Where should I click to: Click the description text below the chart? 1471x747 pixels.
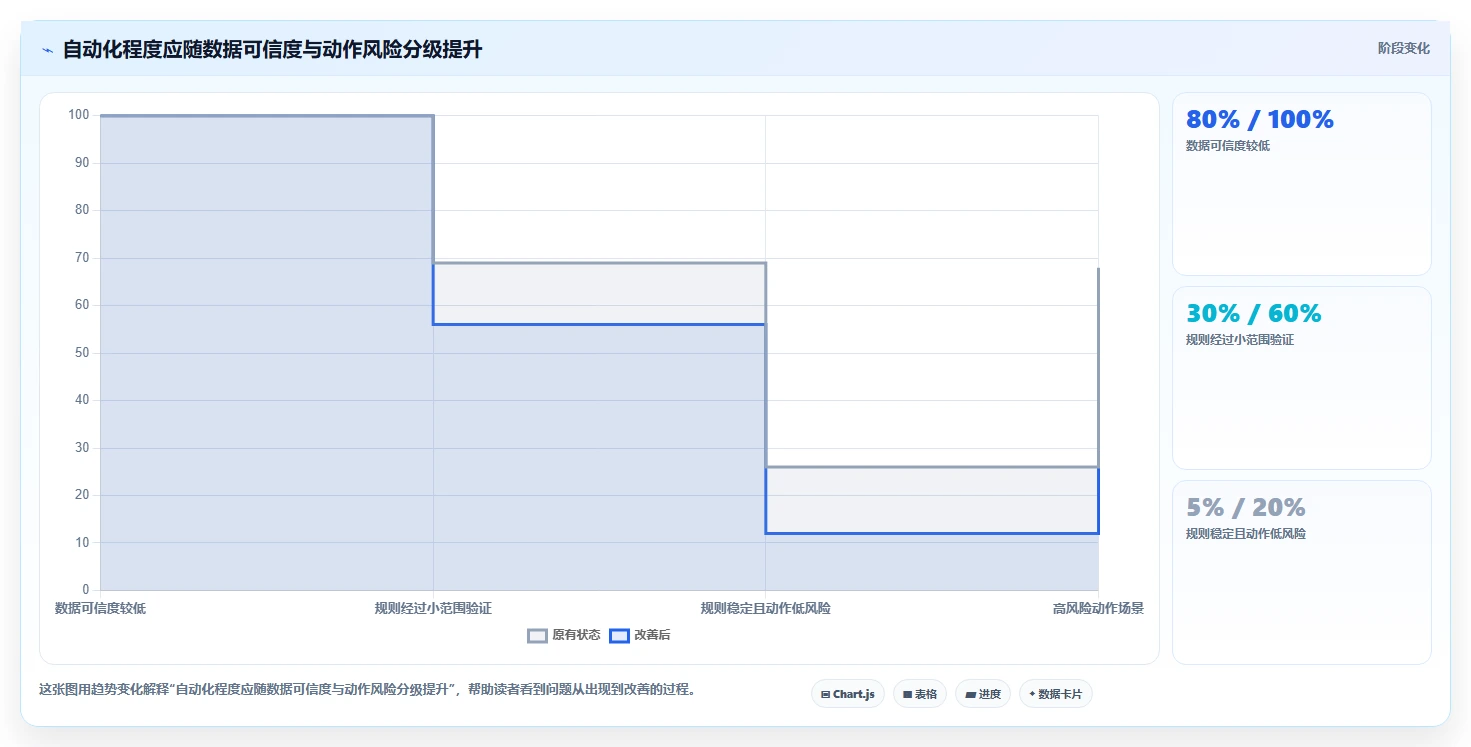pyautogui.click(x=367, y=690)
